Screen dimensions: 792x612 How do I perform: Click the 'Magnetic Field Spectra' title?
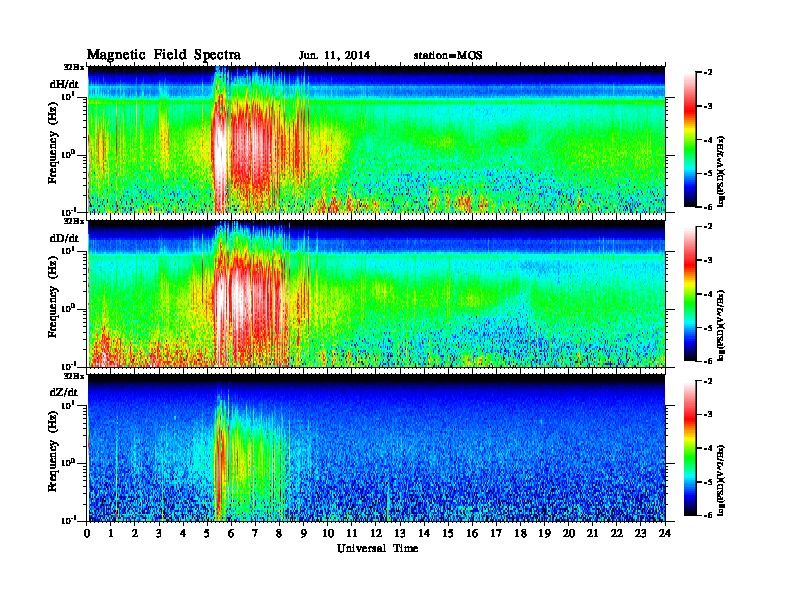tap(164, 55)
